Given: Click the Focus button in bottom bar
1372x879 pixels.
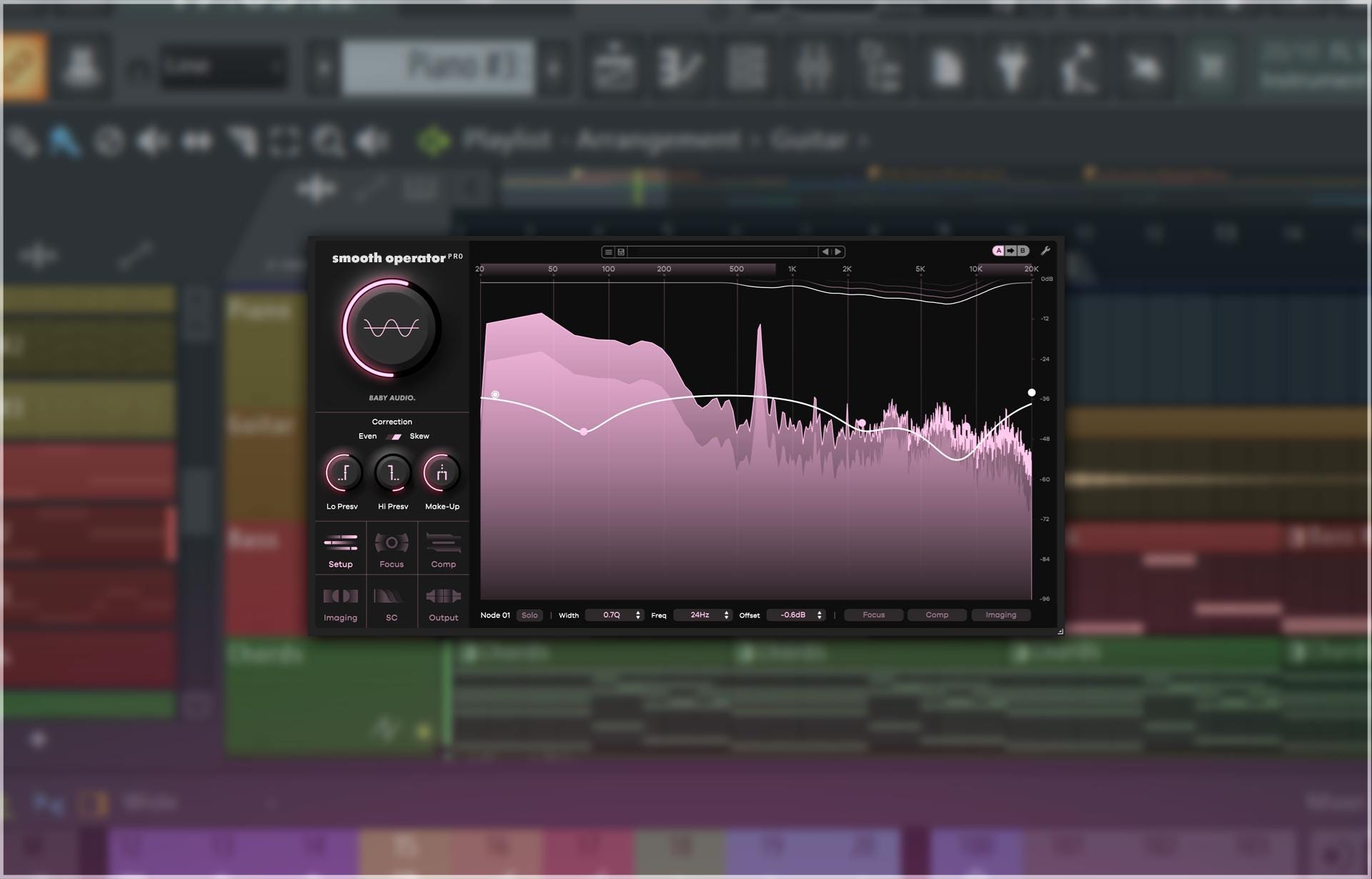Looking at the screenshot, I should pos(873,615).
